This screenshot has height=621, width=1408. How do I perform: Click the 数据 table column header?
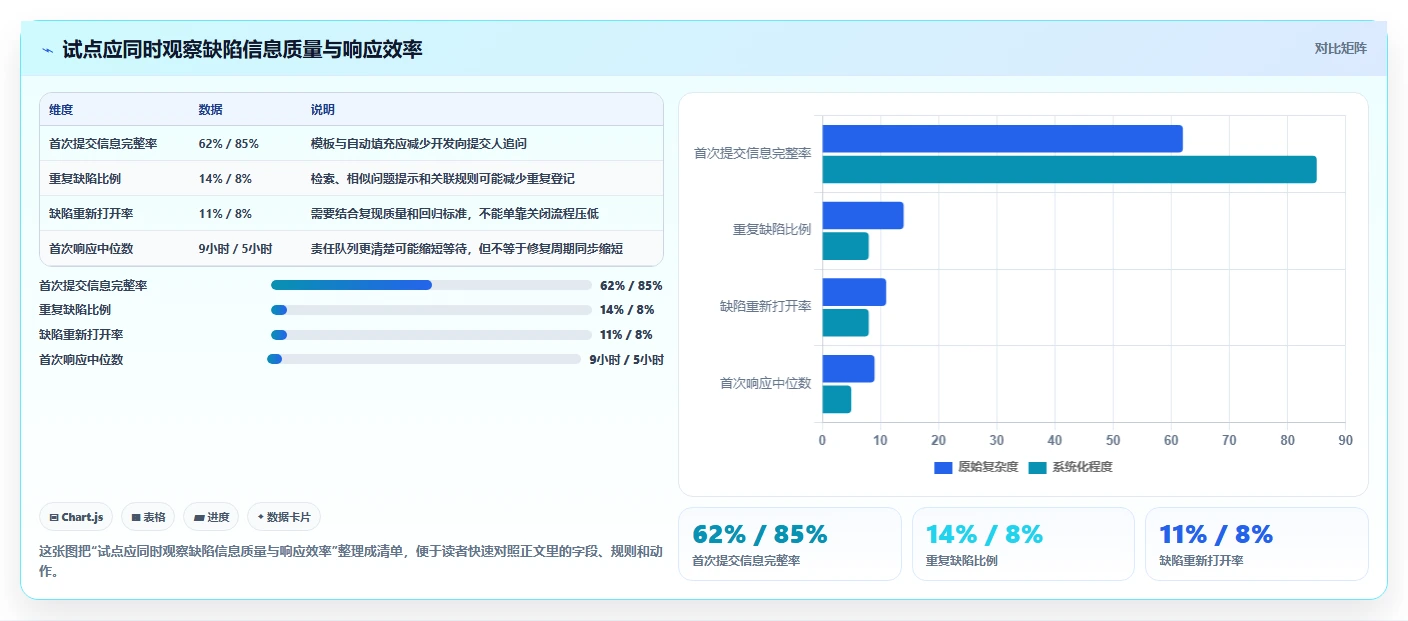tap(211, 110)
